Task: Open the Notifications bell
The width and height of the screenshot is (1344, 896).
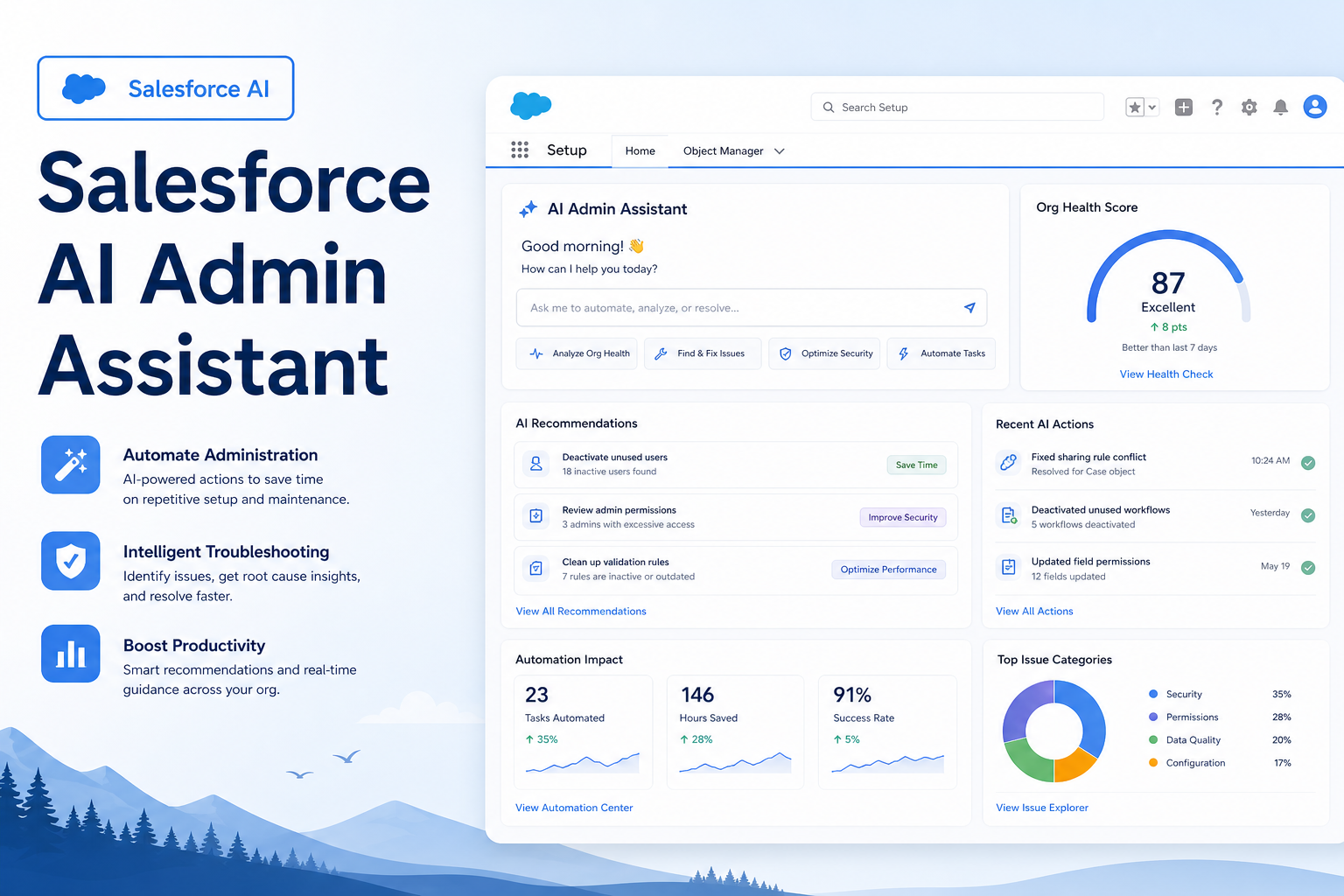Action: (1281, 107)
